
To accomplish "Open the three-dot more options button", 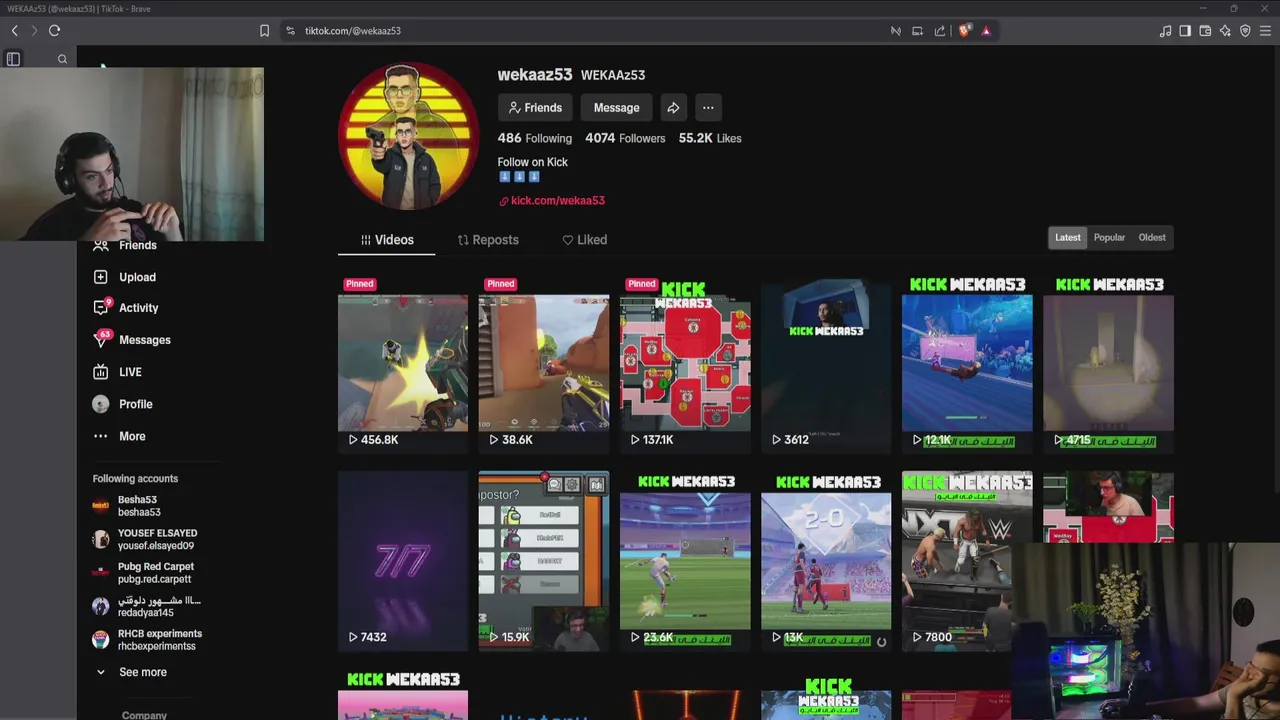I will [708, 108].
